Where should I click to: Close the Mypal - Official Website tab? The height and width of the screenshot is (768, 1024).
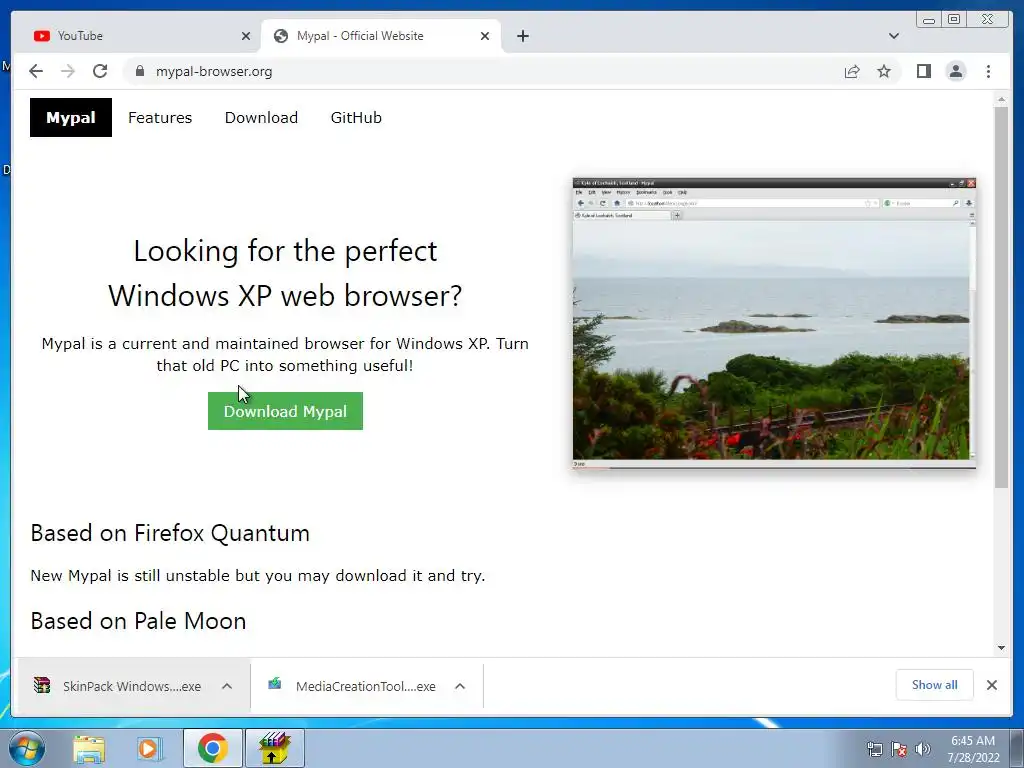point(485,36)
